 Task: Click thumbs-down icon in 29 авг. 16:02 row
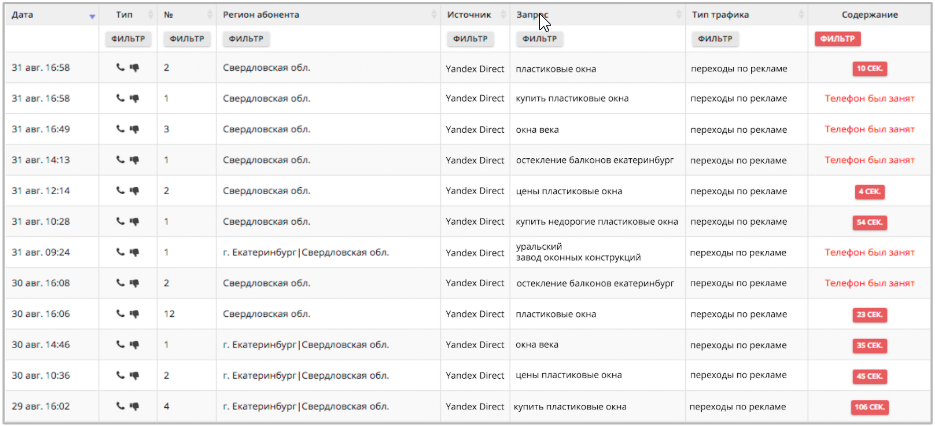(x=134, y=406)
